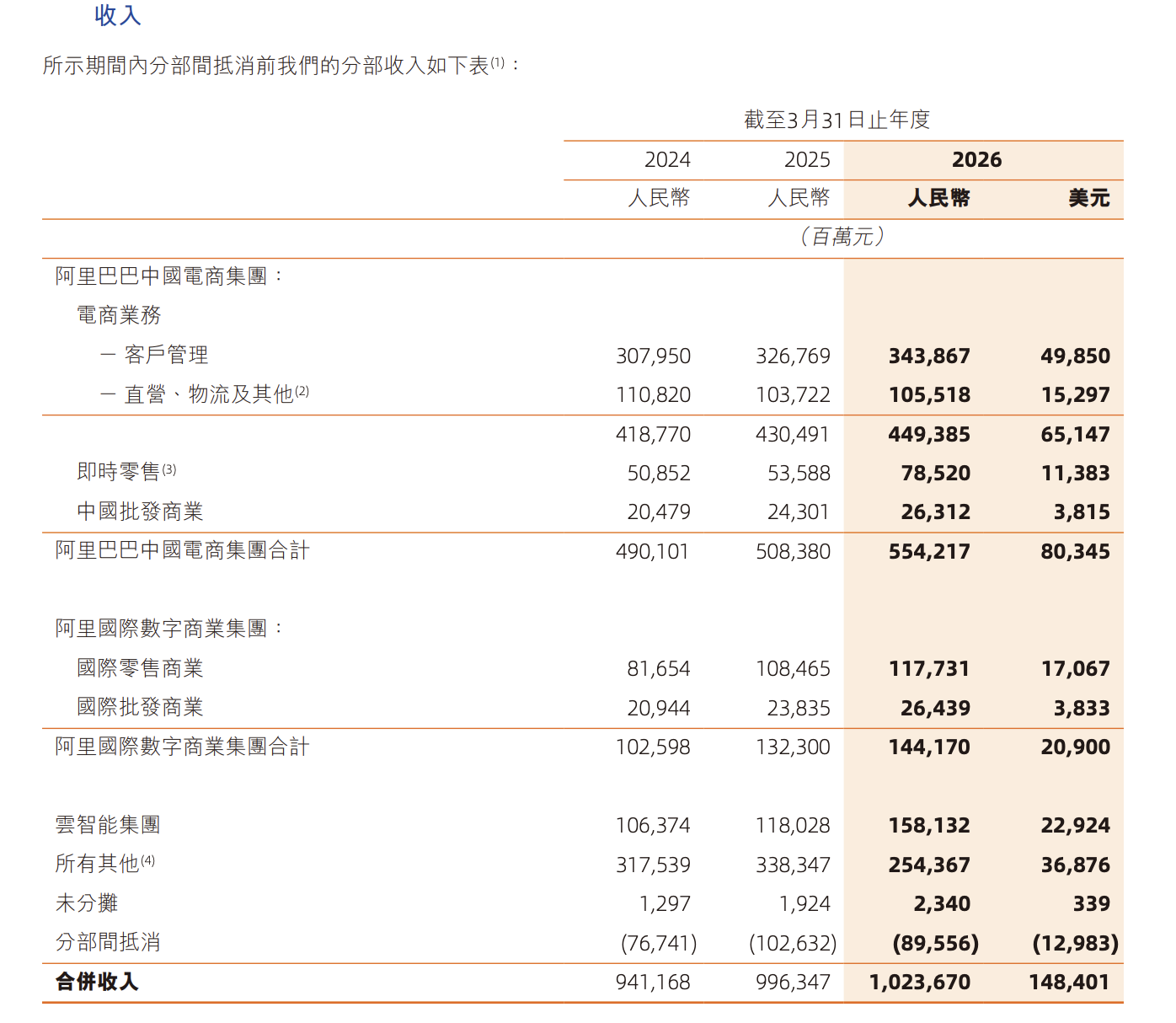The height and width of the screenshot is (1023, 1176).
Task: Click the 國際零售商業 row label
Action: click(x=140, y=668)
